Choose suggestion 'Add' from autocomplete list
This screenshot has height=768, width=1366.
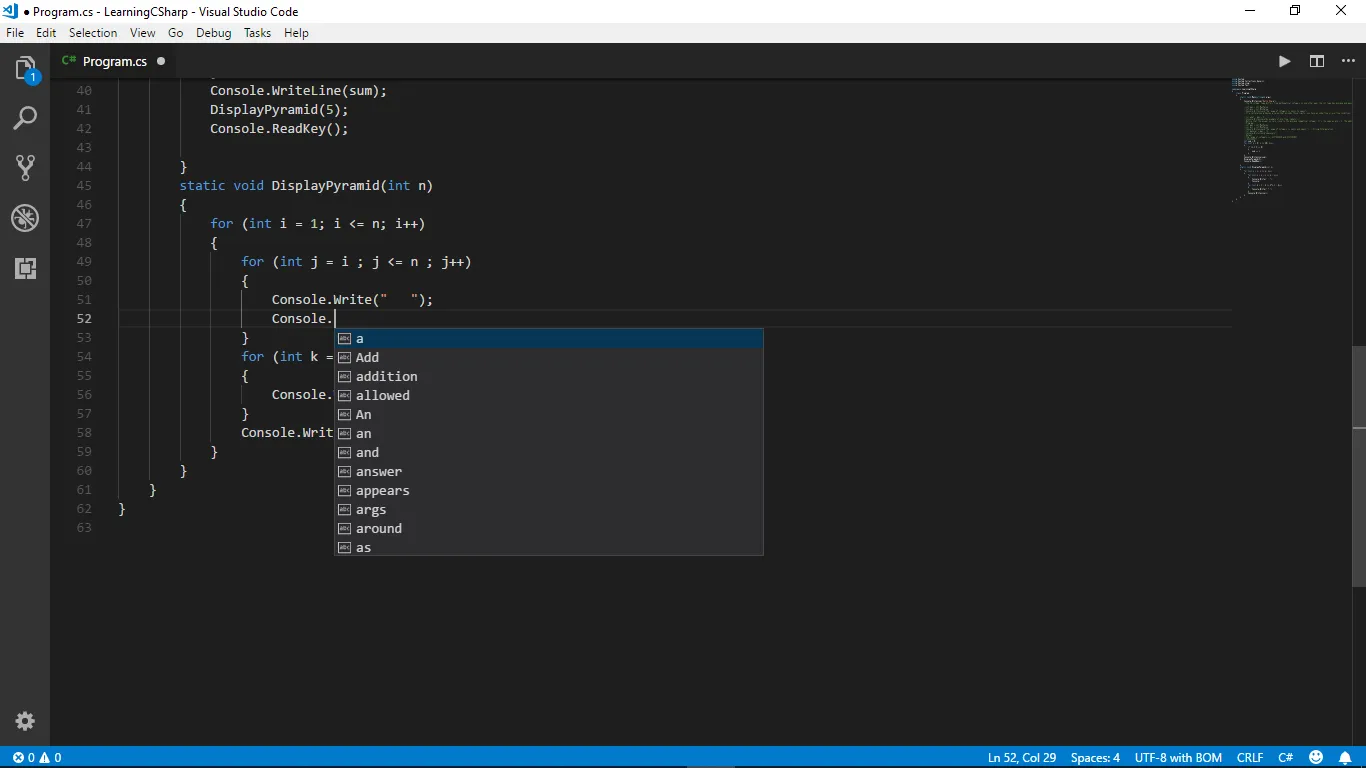pos(549,357)
